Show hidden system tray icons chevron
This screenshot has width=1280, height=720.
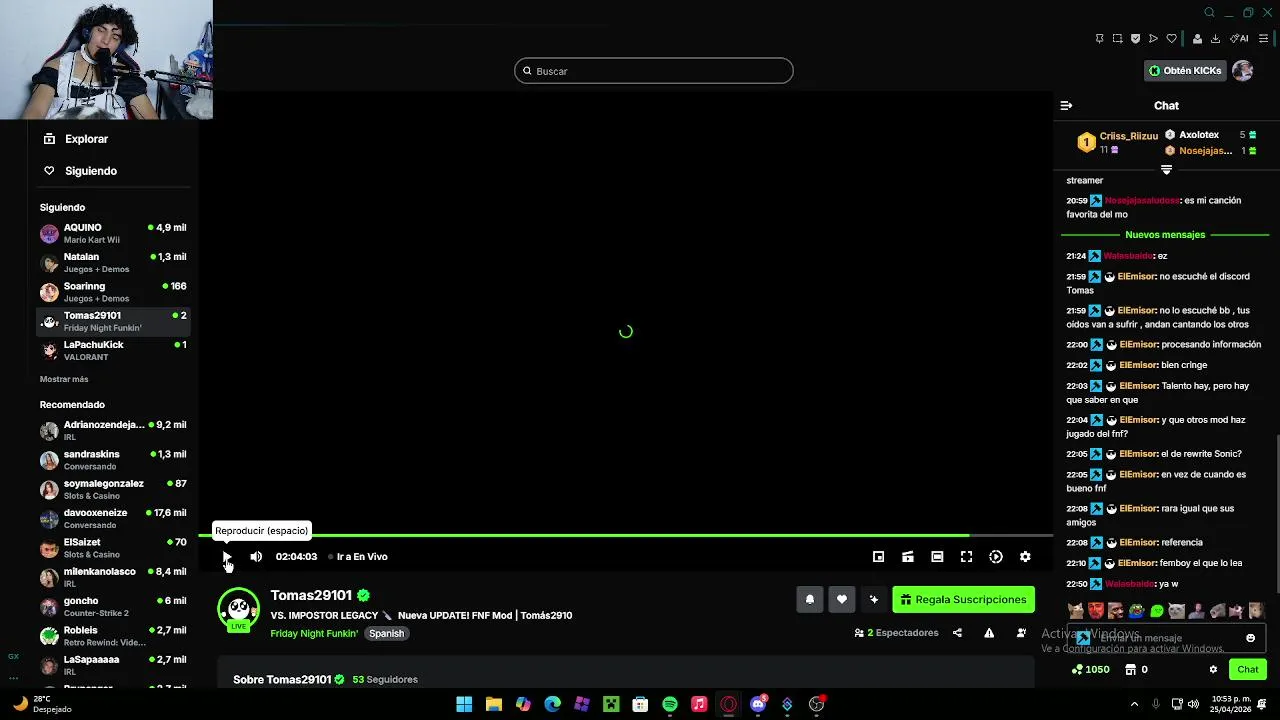coord(1134,704)
